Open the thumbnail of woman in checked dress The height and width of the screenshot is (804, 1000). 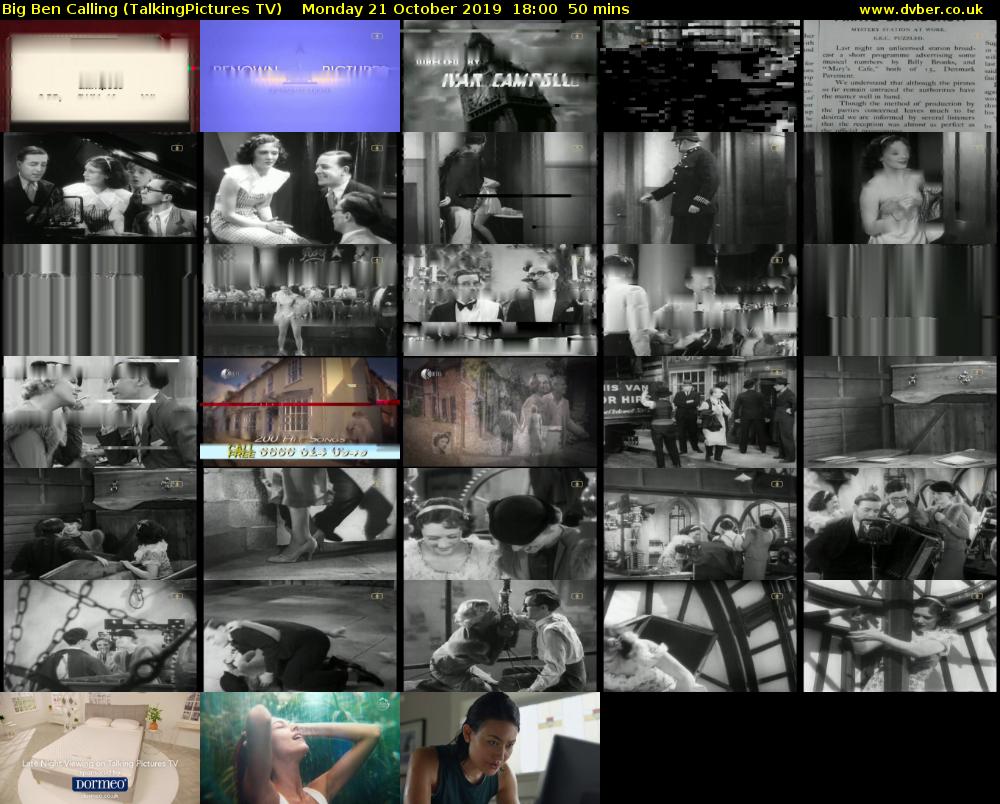pyautogui.click(x=300, y=188)
